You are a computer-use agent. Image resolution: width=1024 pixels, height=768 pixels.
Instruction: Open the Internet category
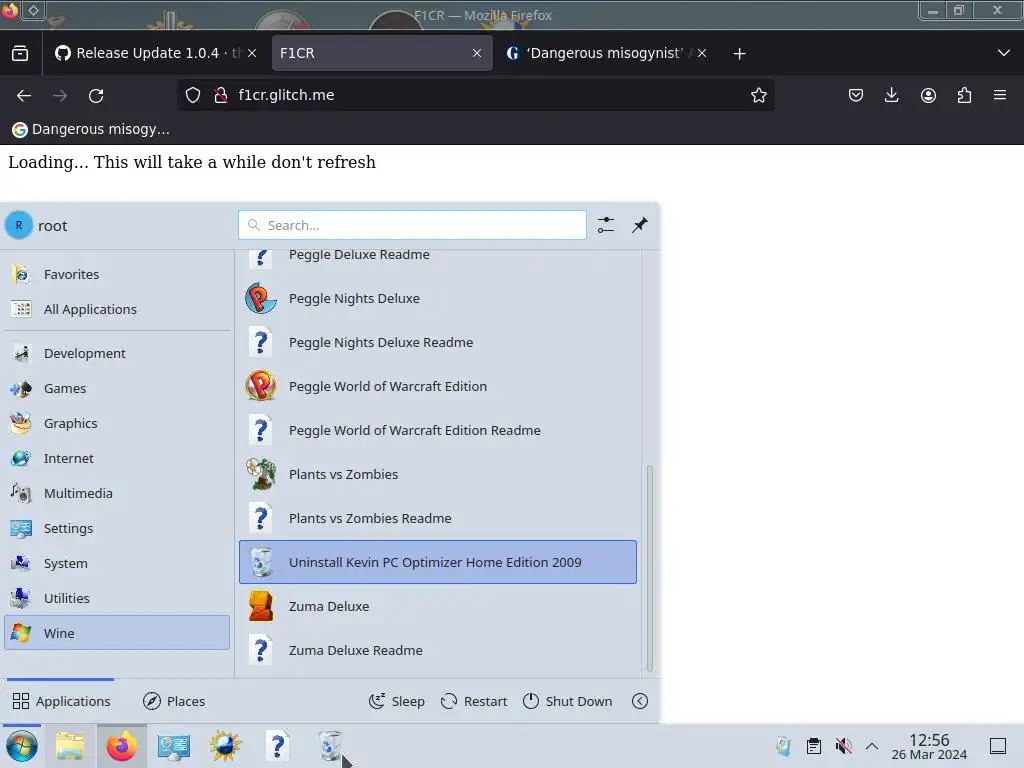117,458
